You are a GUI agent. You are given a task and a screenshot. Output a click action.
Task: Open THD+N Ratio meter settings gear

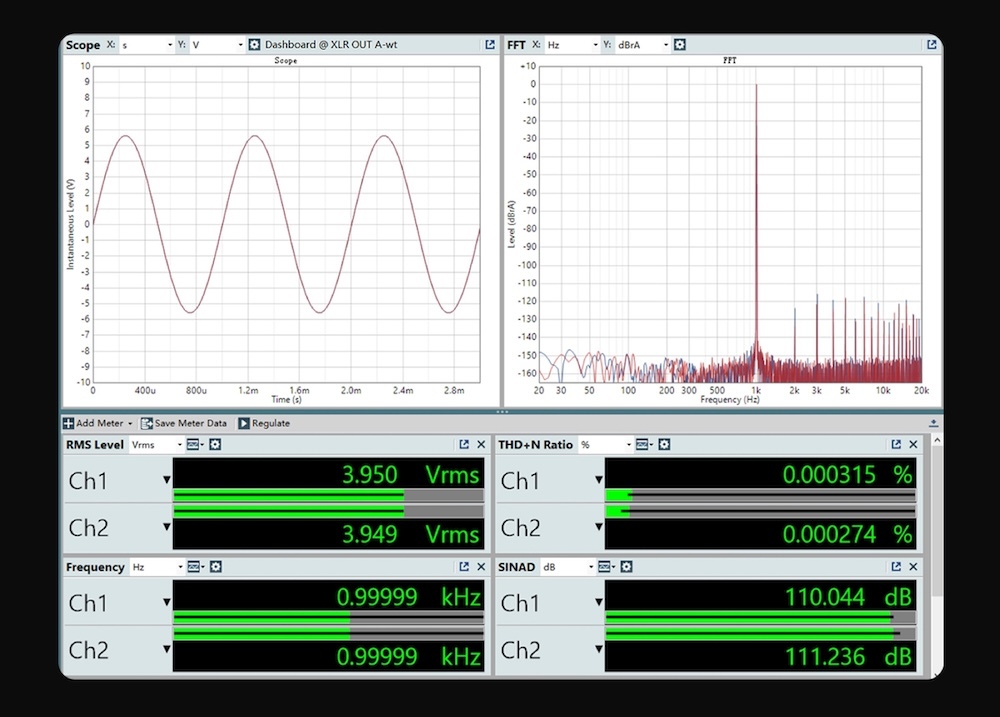pyautogui.click(x=665, y=445)
